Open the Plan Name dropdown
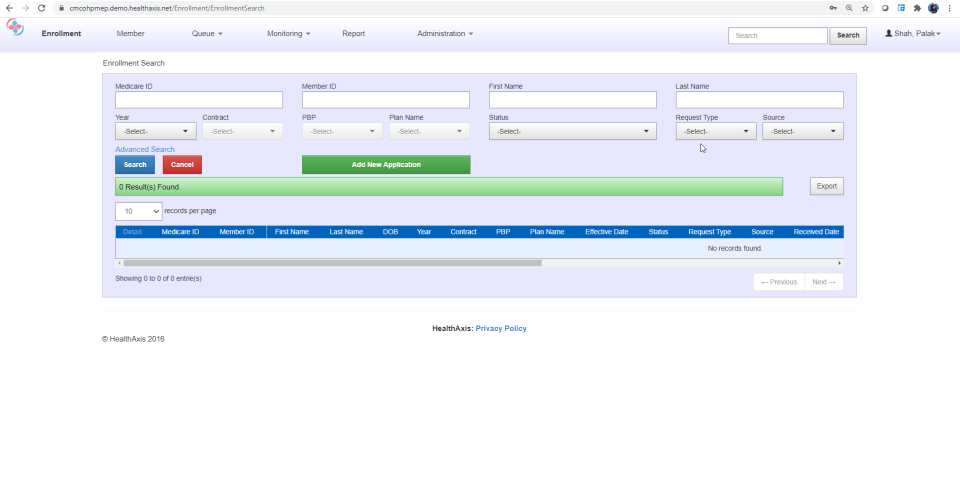 coord(429,131)
